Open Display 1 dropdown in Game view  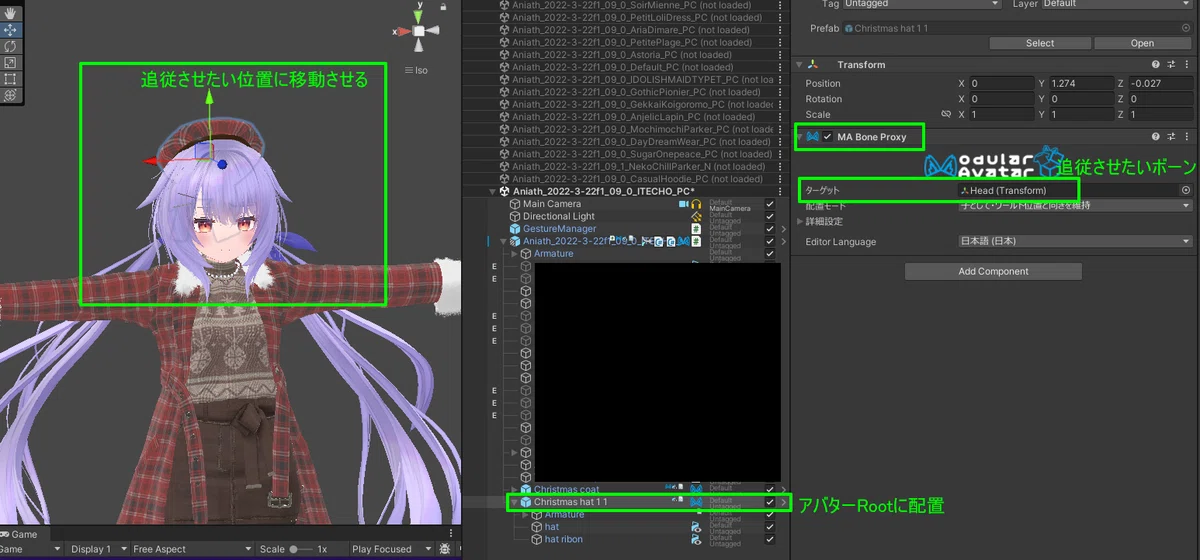pyautogui.click(x=97, y=549)
